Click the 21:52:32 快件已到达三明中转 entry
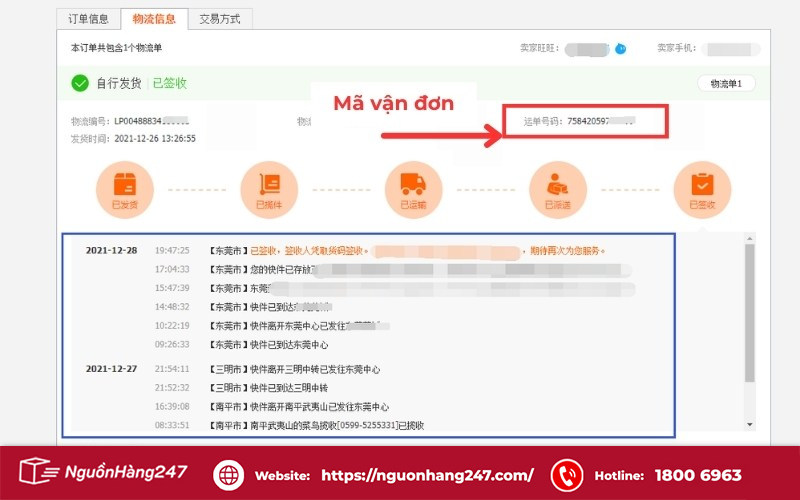Image resolution: width=800 pixels, height=500 pixels. (241, 388)
